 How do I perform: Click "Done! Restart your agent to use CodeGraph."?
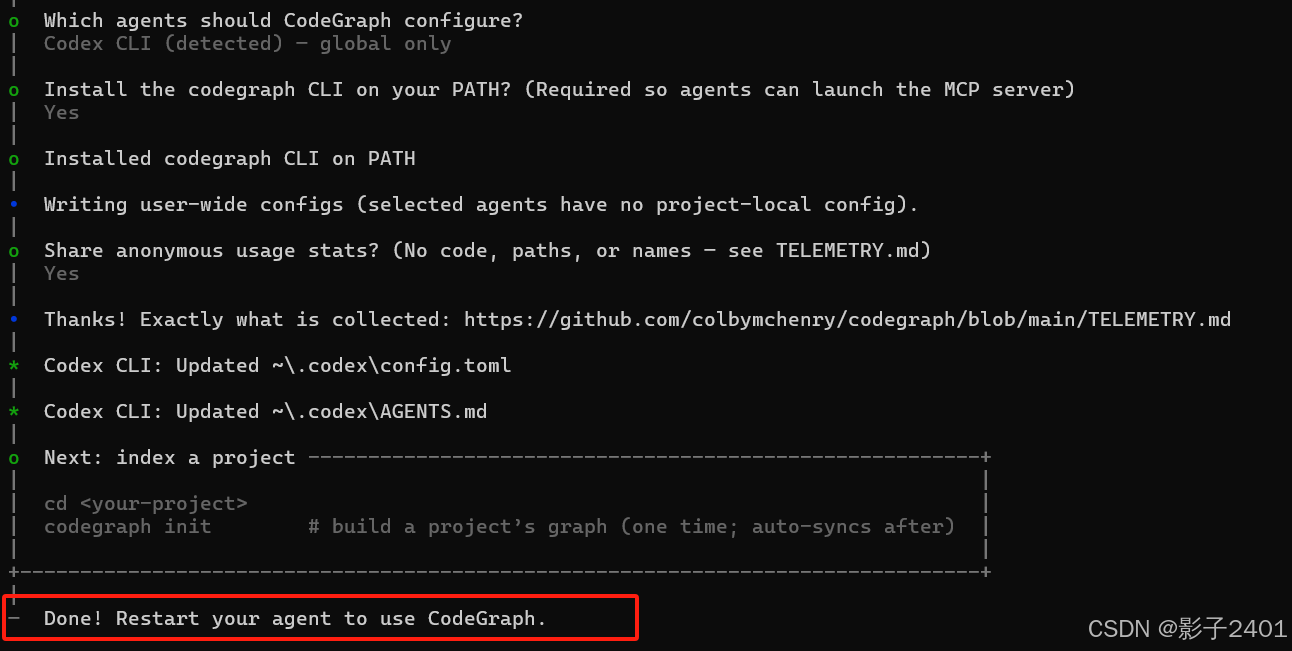click(x=295, y=618)
